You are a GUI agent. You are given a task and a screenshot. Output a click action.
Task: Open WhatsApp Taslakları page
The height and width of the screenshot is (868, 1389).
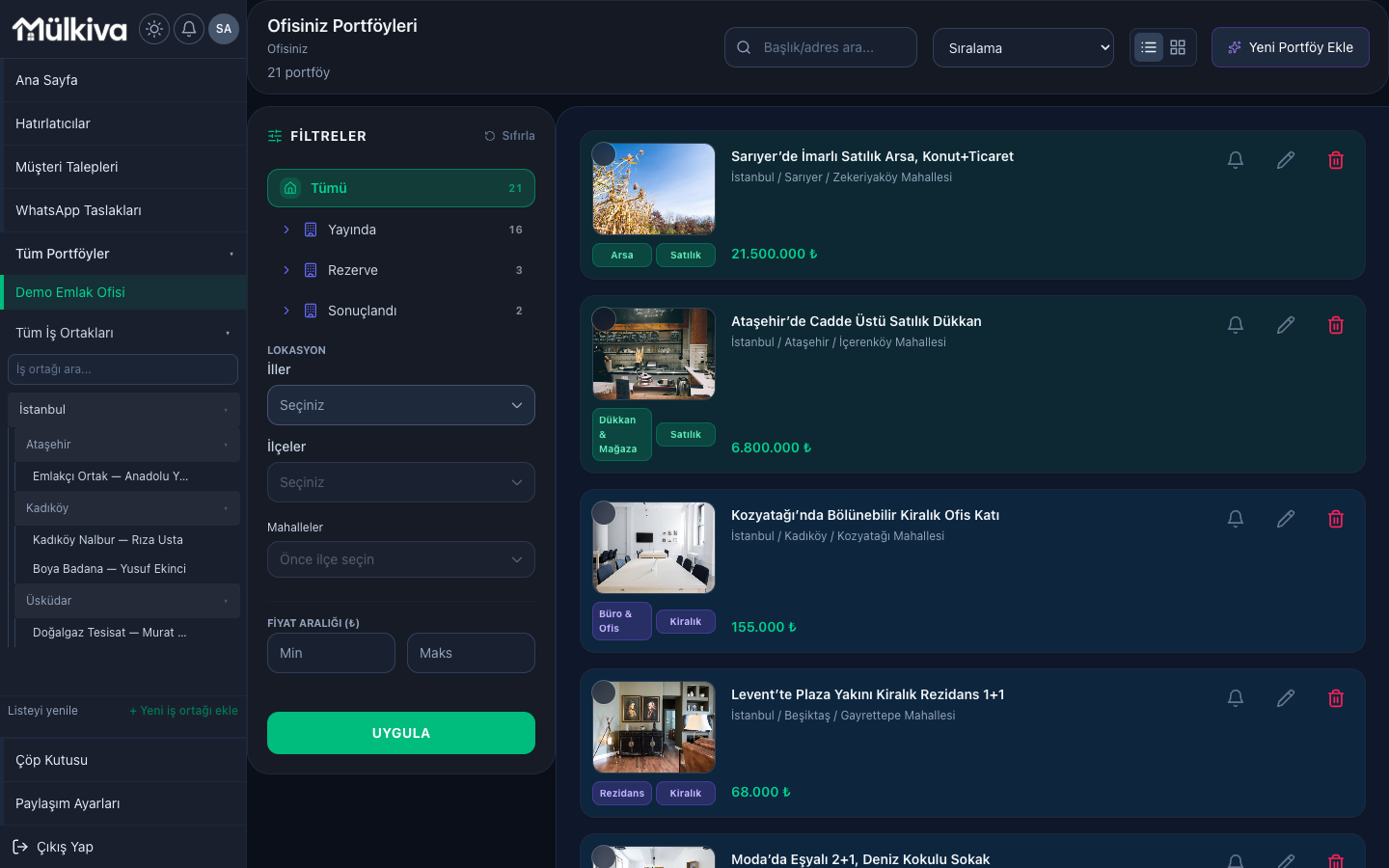coord(123,210)
